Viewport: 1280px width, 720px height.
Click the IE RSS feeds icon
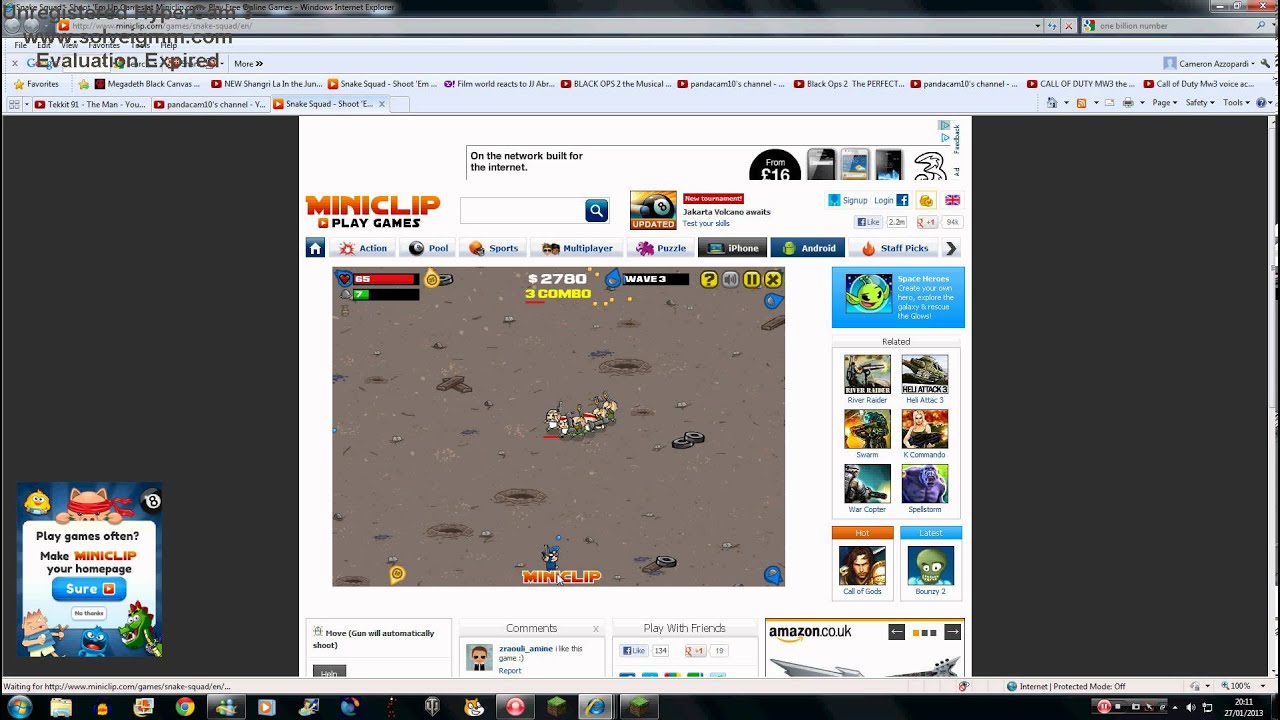tap(1081, 103)
